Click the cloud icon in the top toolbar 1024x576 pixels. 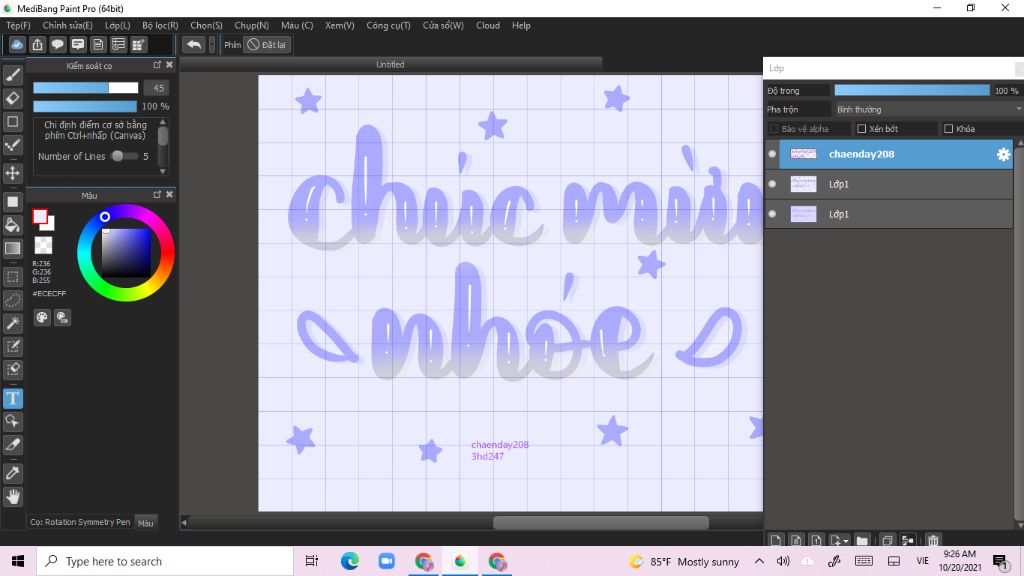coord(17,44)
